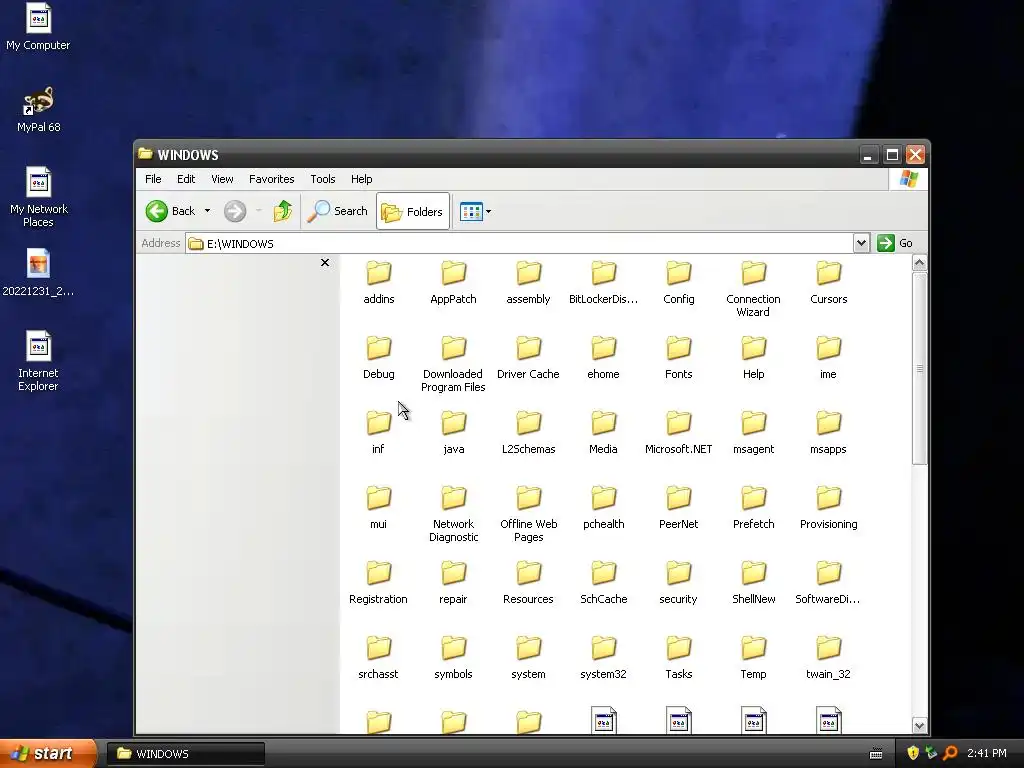Select the msagent folder
The image size is (1024, 768).
[x=754, y=433]
